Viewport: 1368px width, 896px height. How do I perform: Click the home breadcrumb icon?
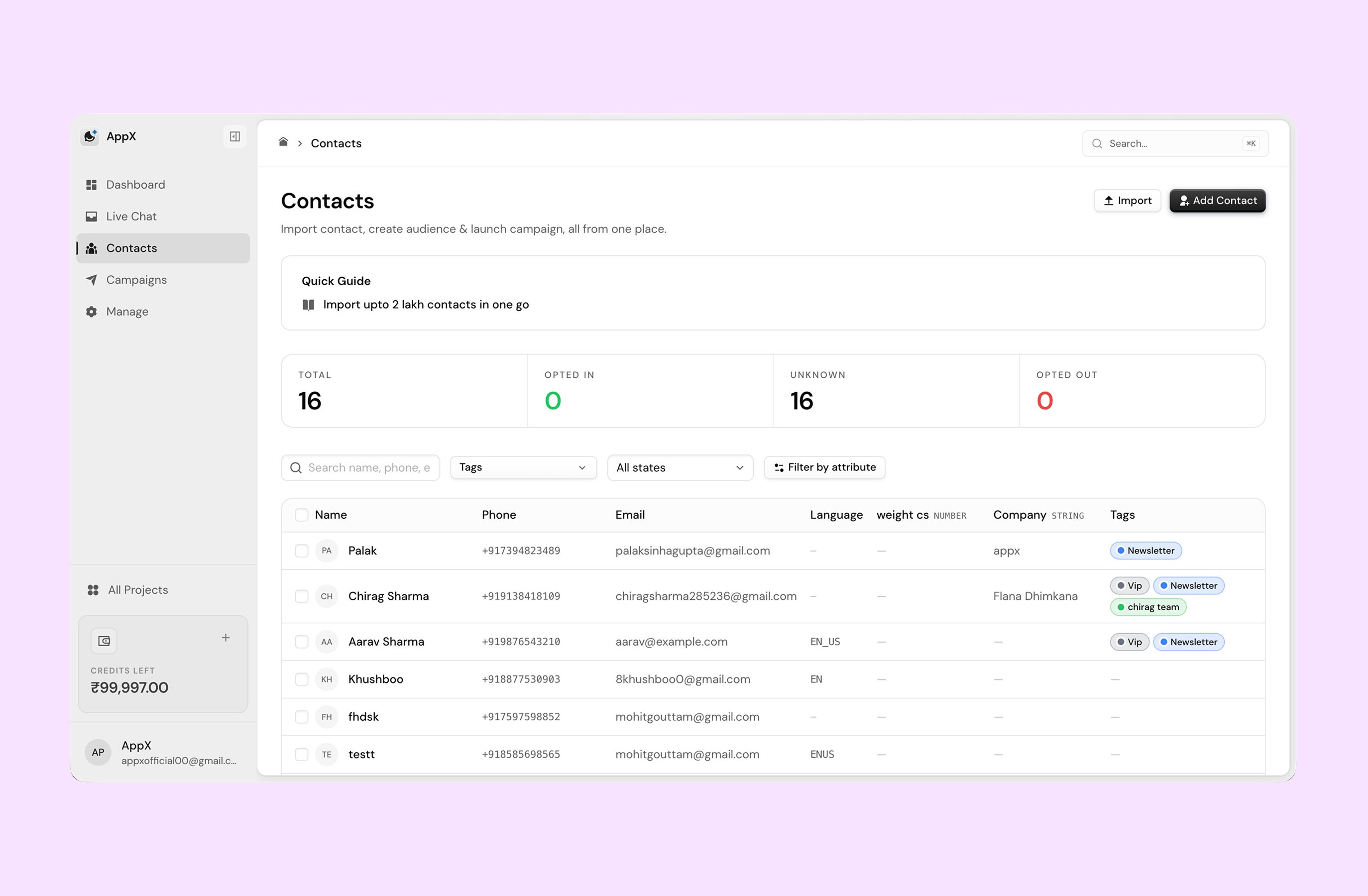pyautogui.click(x=283, y=142)
